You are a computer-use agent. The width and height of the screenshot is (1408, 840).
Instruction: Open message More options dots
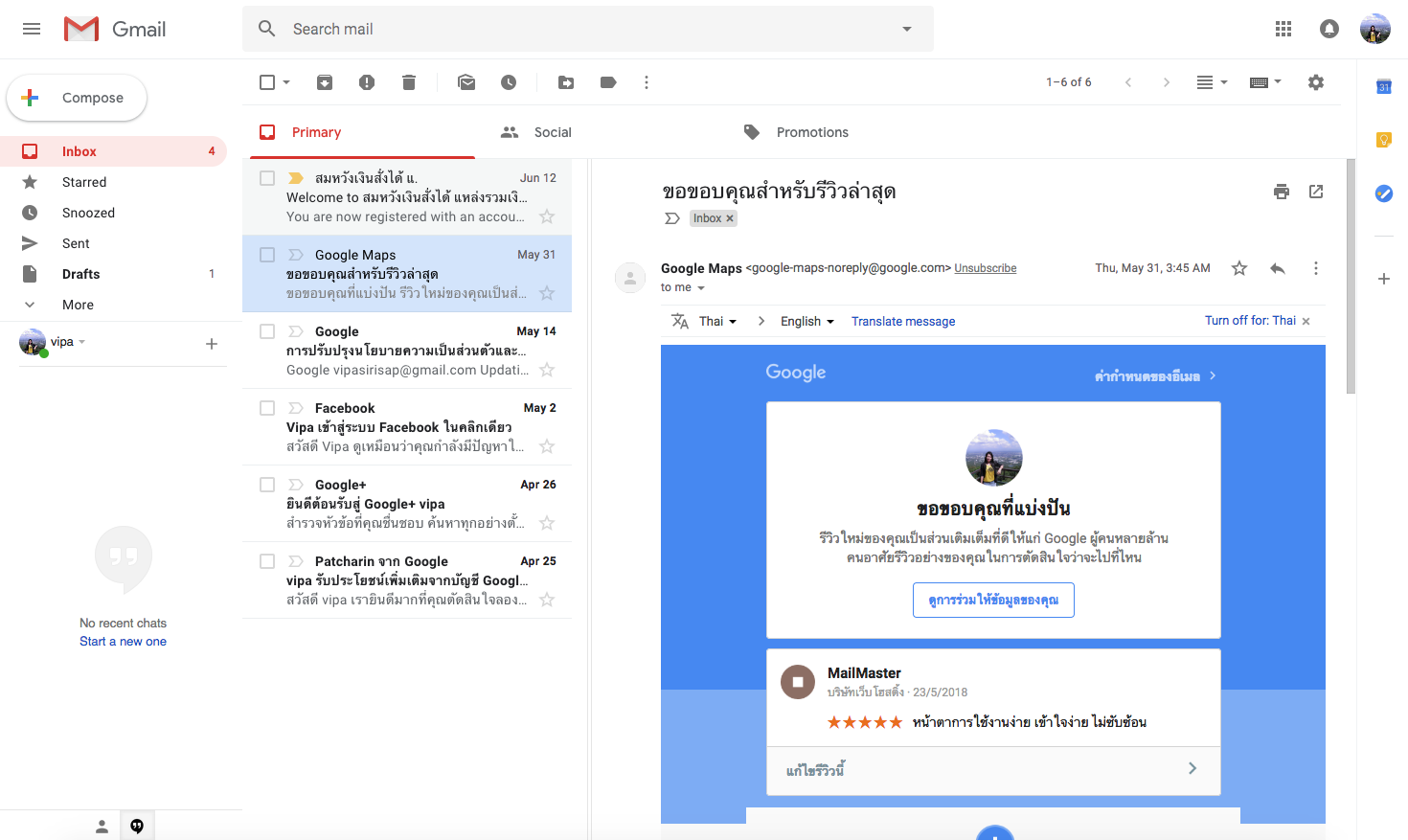point(1316,268)
